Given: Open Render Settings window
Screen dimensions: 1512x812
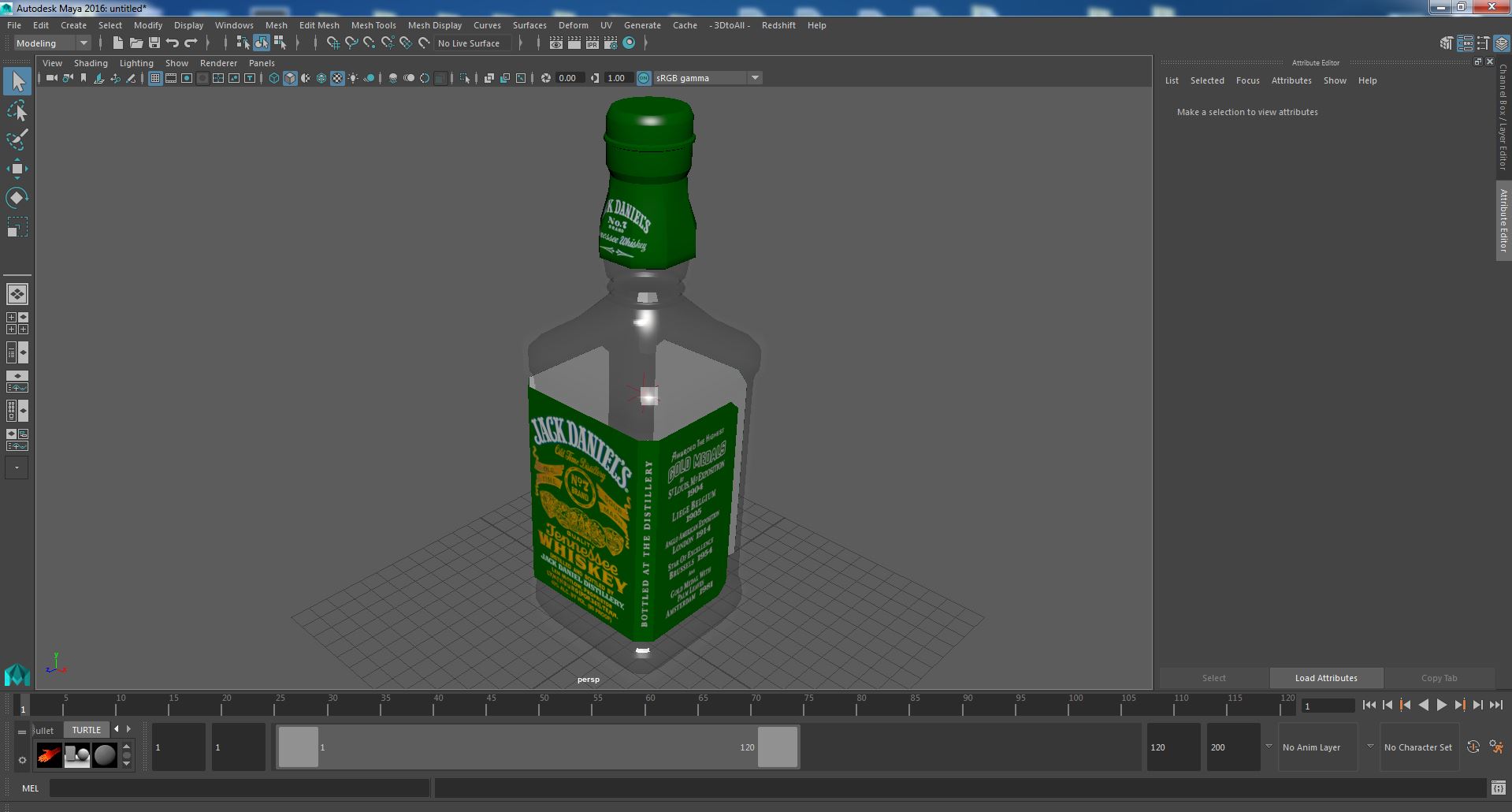Looking at the screenshot, I should click(611, 43).
